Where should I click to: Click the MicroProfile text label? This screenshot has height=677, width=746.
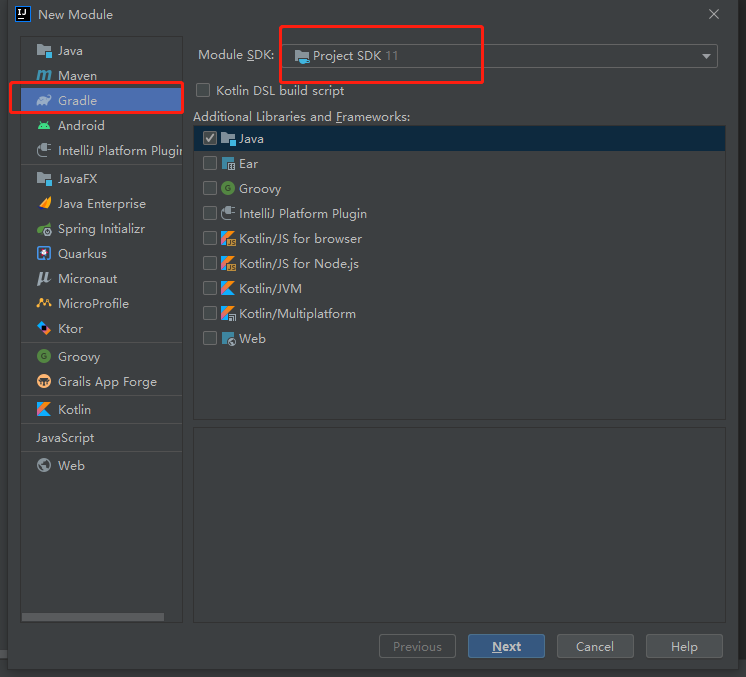coord(93,304)
